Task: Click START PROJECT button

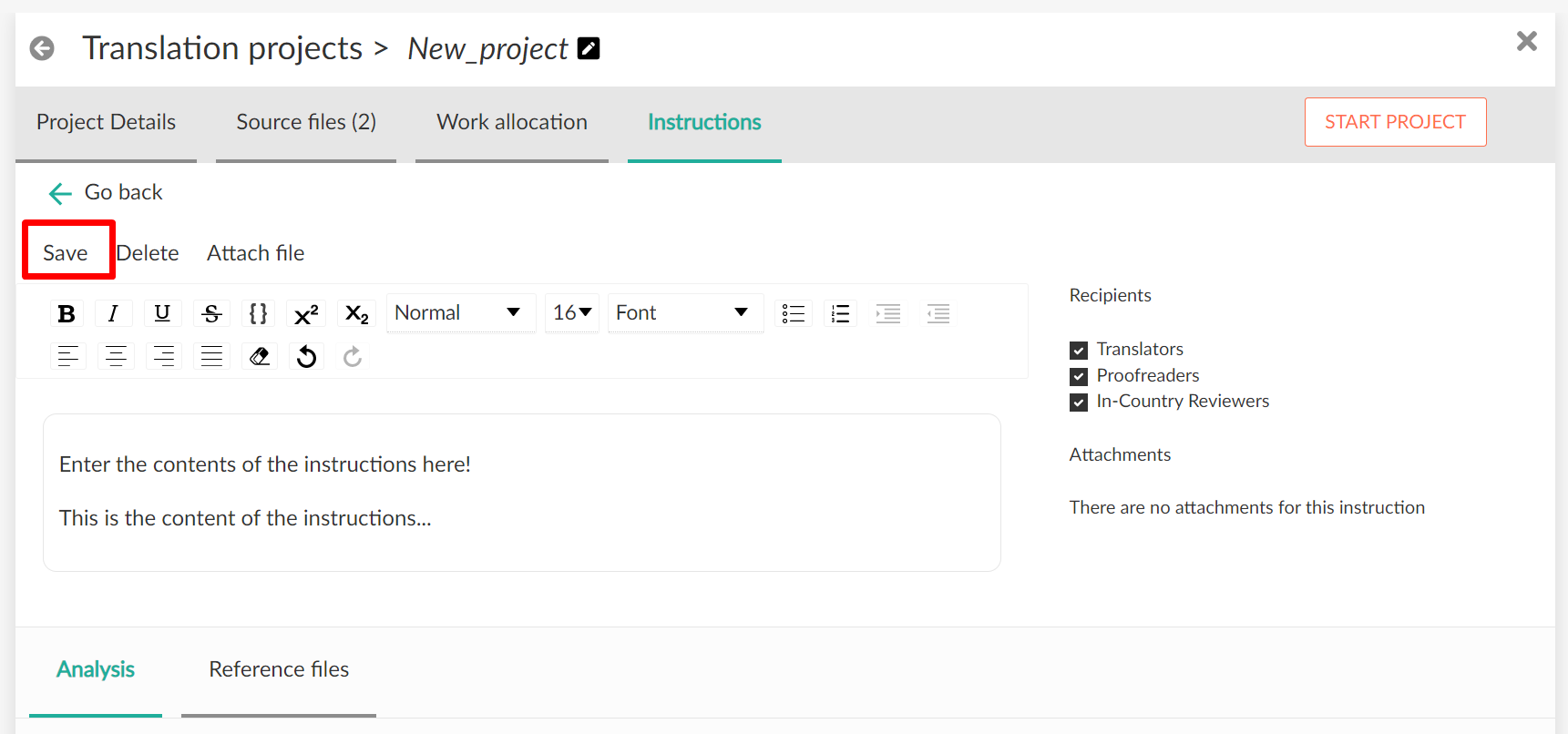Action: (x=1395, y=122)
